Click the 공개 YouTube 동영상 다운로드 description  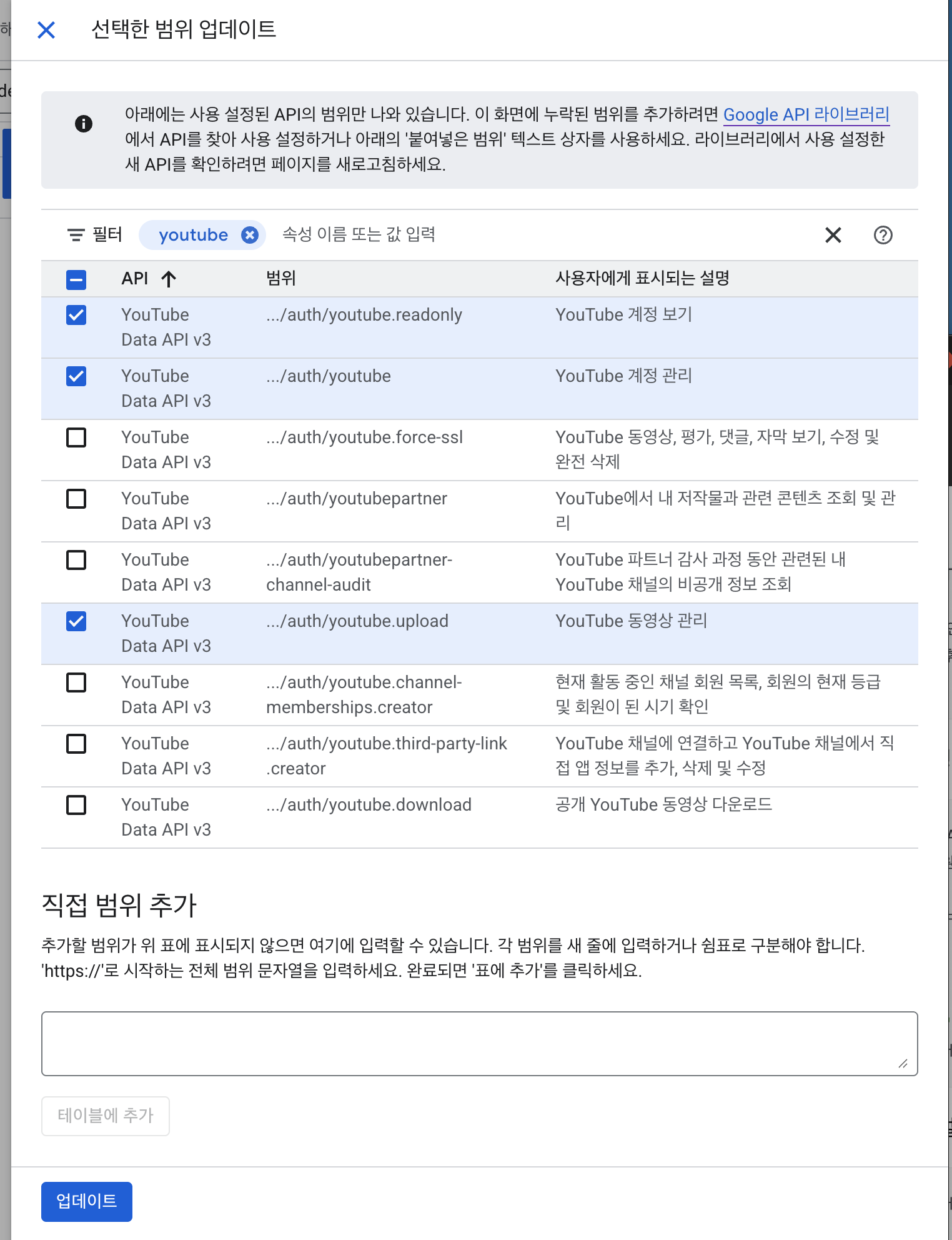click(663, 804)
